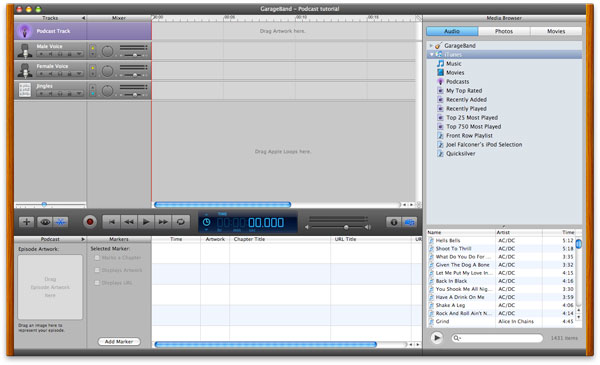The height and width of the screenshot is (365, 600).
Task: Sort songs by the Name column header
Action: [461, 232]
